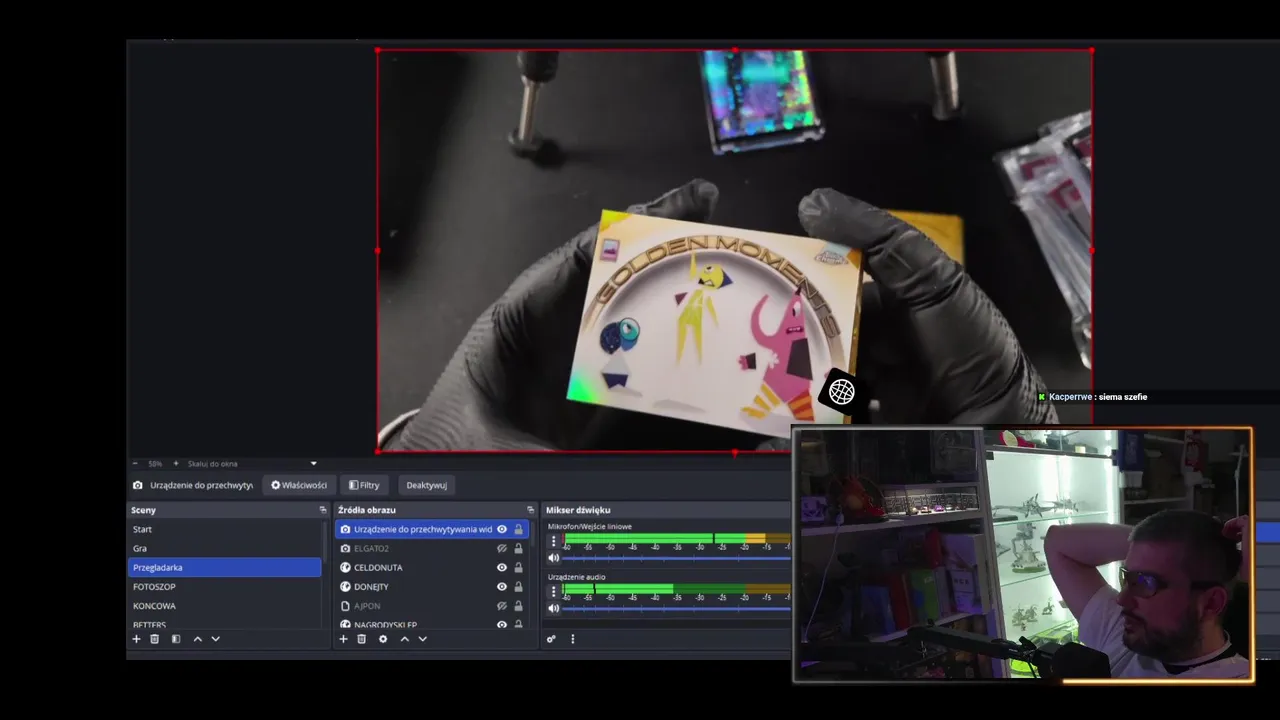Switch to the KONCOWA scene
The width and height of the screenshot is (1280, 720).
pos(225,606)
